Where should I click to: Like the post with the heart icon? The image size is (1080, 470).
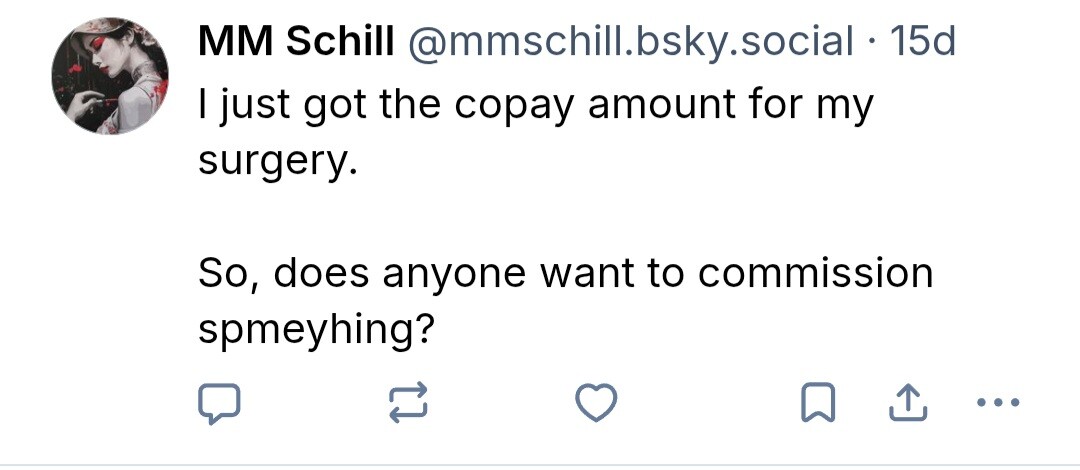pos(597,402)
